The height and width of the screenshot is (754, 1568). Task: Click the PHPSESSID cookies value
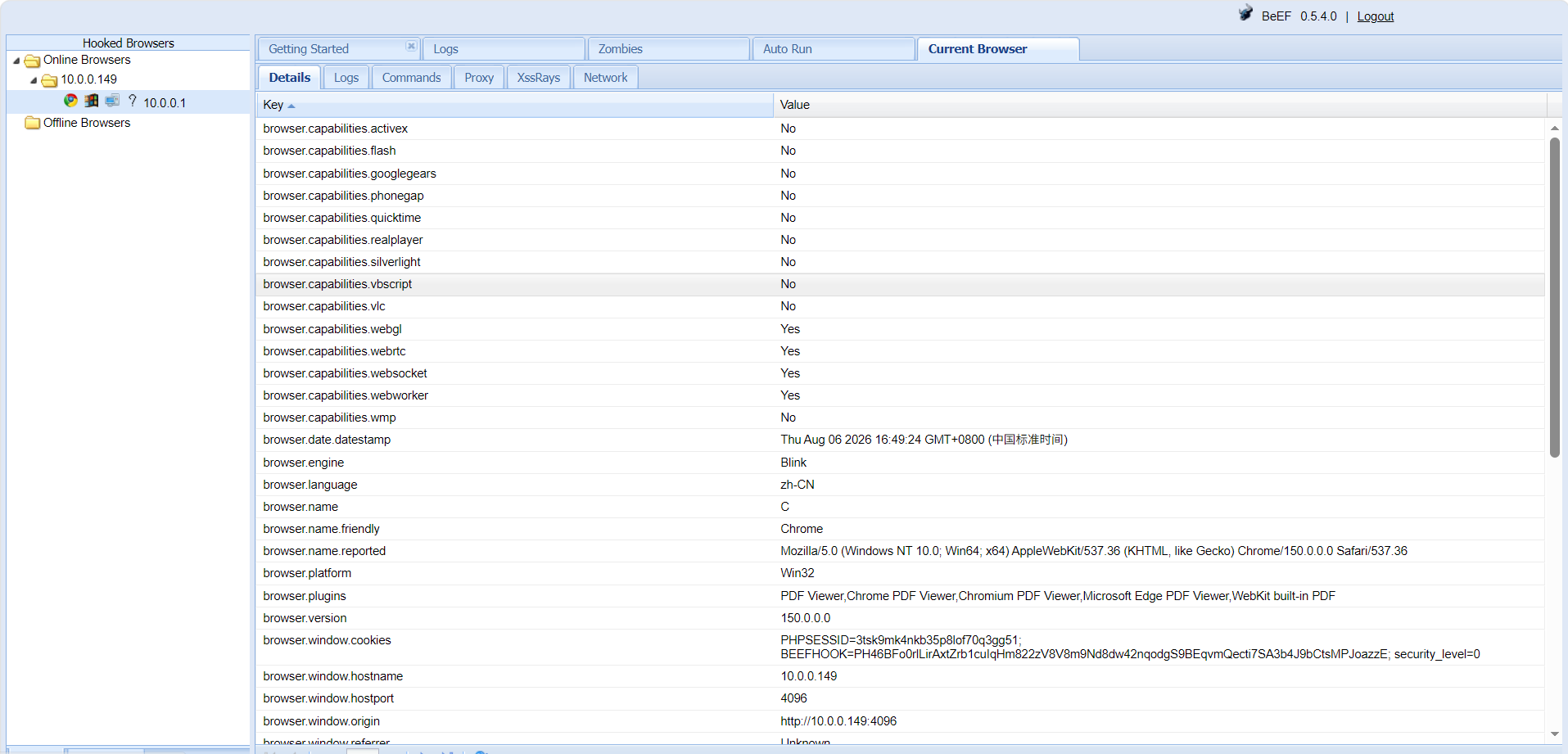[x=1130, y=647]
